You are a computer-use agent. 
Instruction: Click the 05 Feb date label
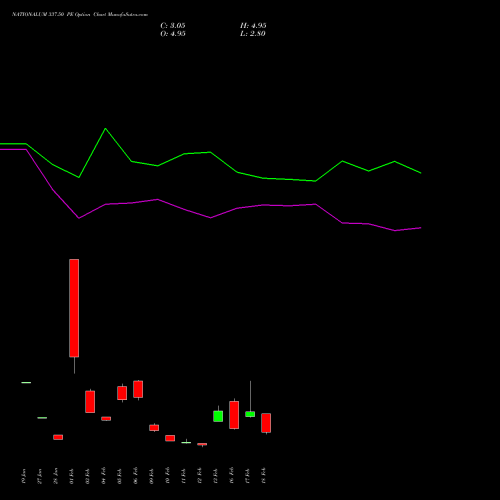120,476
